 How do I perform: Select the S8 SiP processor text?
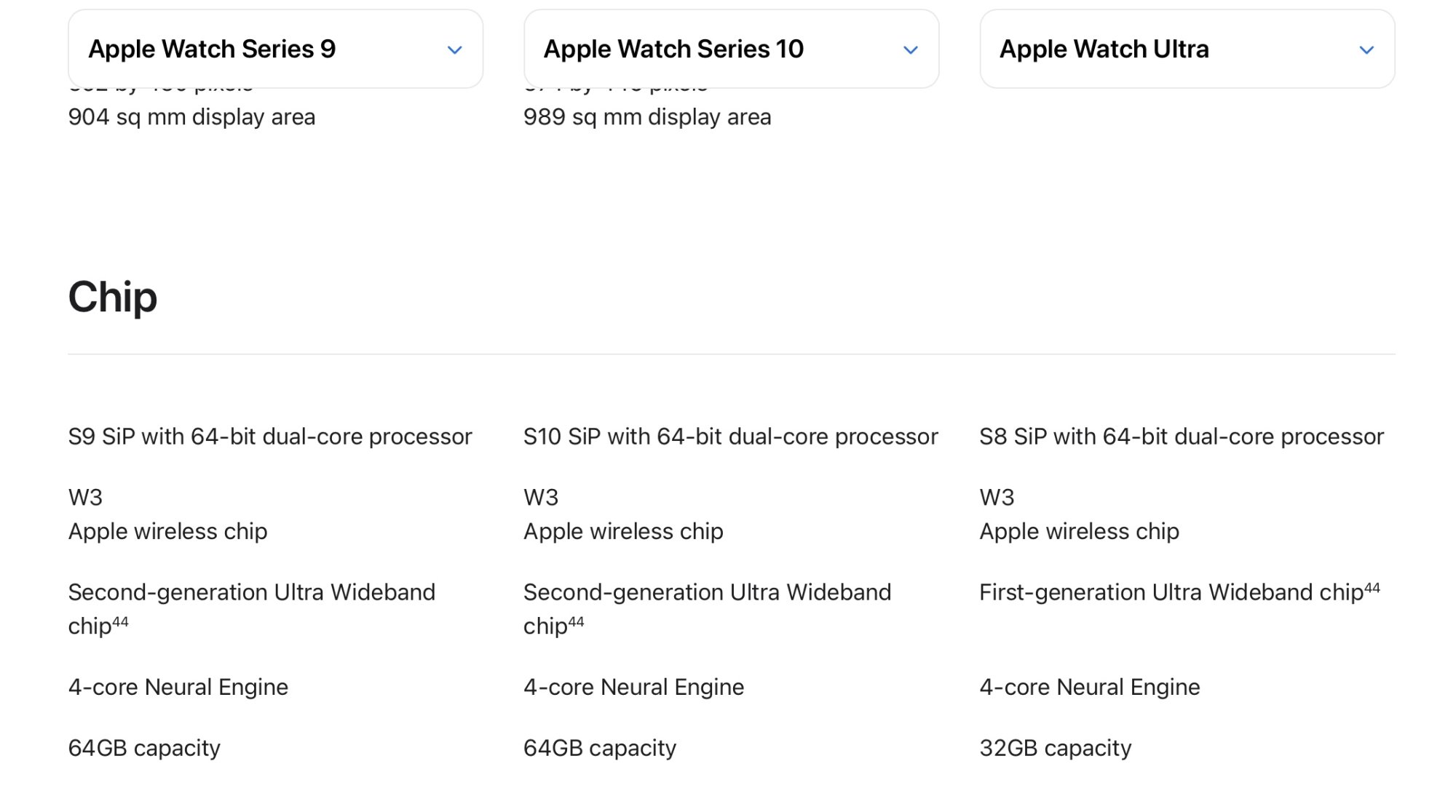click(1181, 437)
